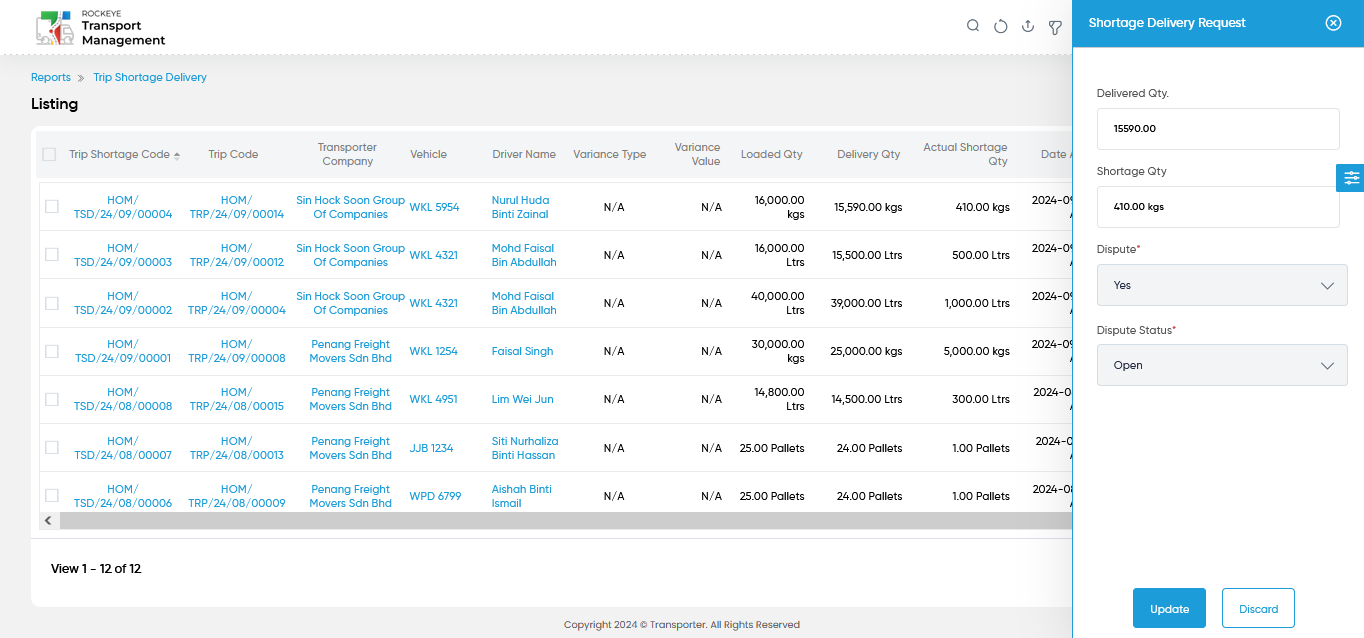The image size is (1364, 638).
Task: Click the Delivered Qty. input field
Action: tap(1218, 129)
